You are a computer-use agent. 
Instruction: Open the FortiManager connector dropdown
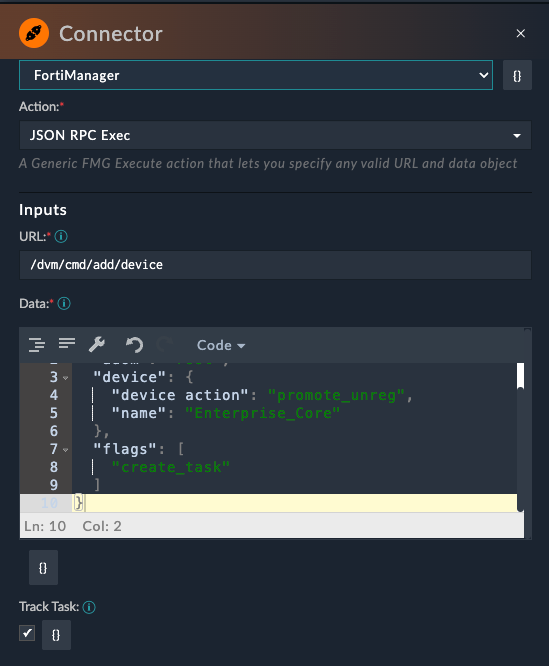pos(256,75)
